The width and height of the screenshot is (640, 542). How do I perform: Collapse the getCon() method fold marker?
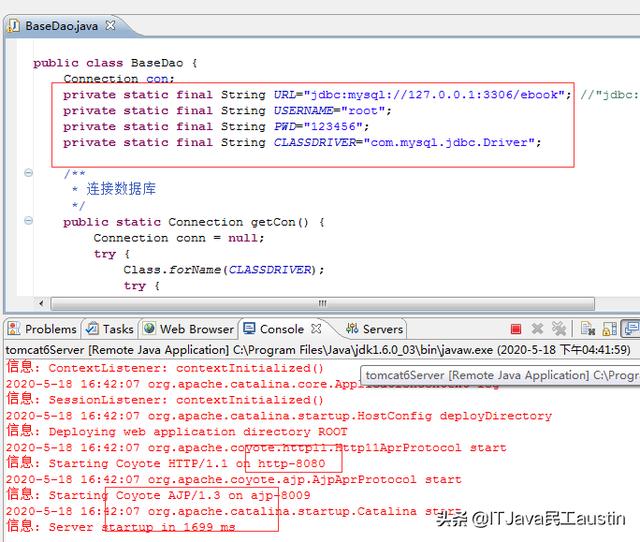pyautogui.click(x=28, y=221)
